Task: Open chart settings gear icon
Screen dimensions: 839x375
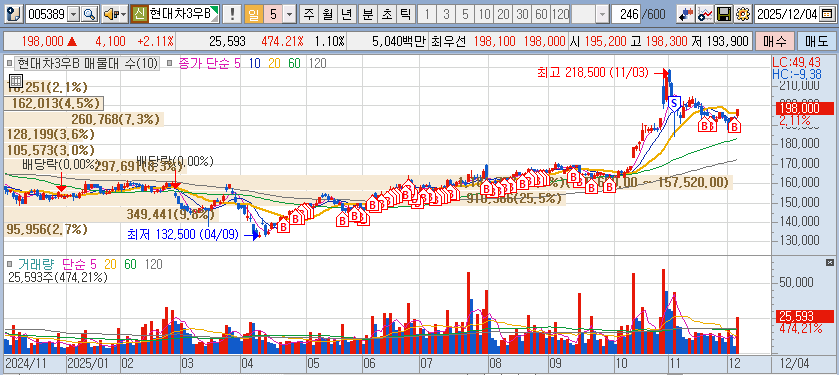Action: [x=742, y=14]
